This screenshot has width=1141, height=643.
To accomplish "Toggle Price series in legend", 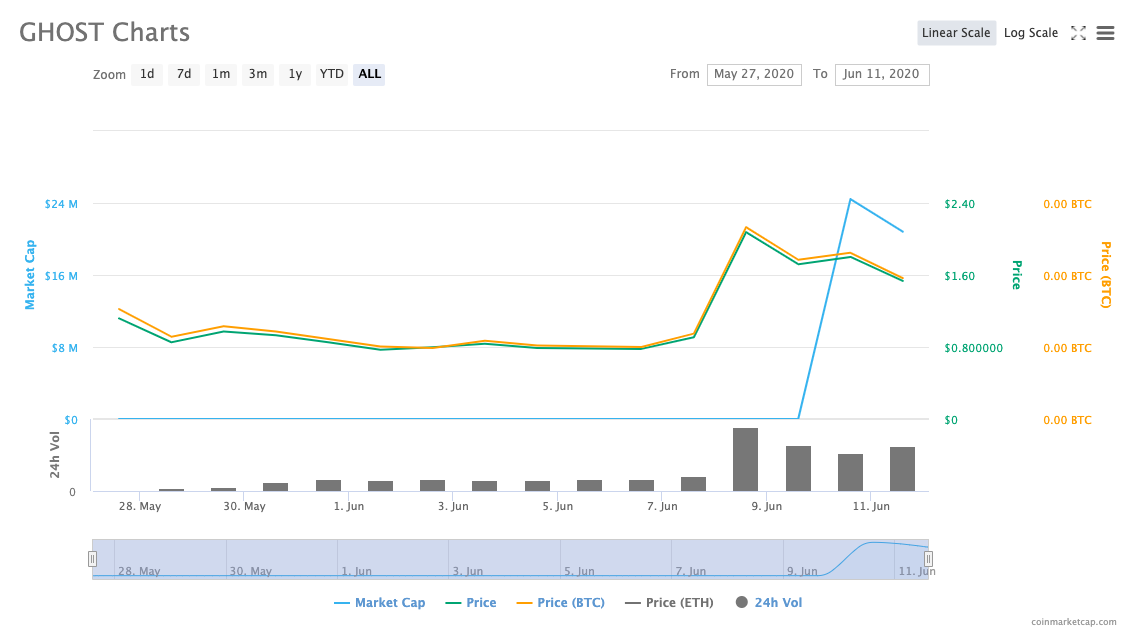I will tap(471, 602).
